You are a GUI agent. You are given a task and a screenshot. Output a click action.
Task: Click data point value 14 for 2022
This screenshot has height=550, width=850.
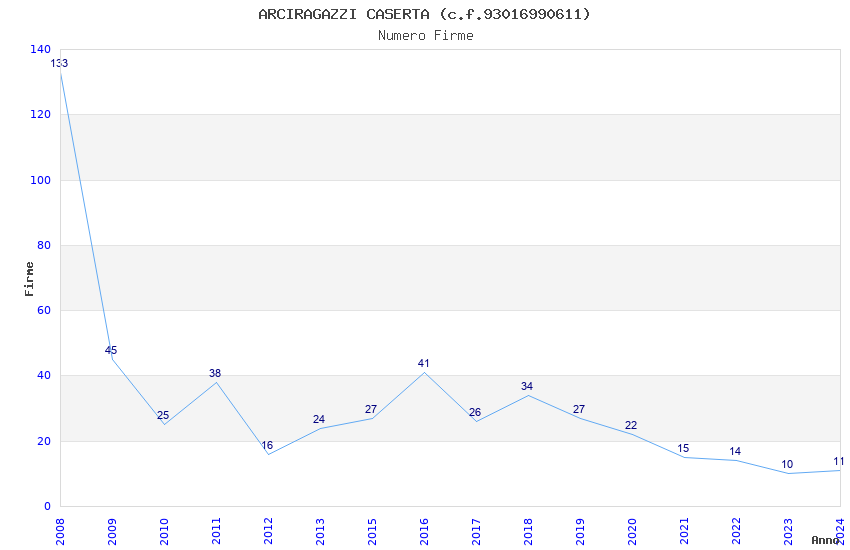tap(735, 451)
